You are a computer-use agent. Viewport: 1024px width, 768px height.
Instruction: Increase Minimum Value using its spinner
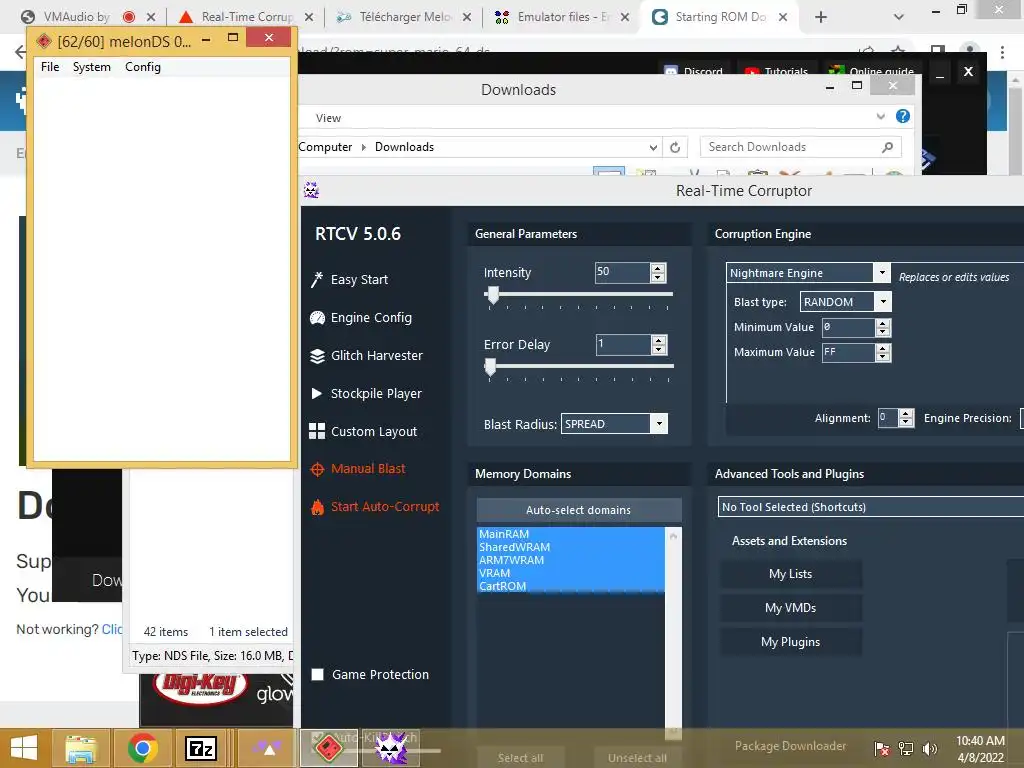click(883, 323)
